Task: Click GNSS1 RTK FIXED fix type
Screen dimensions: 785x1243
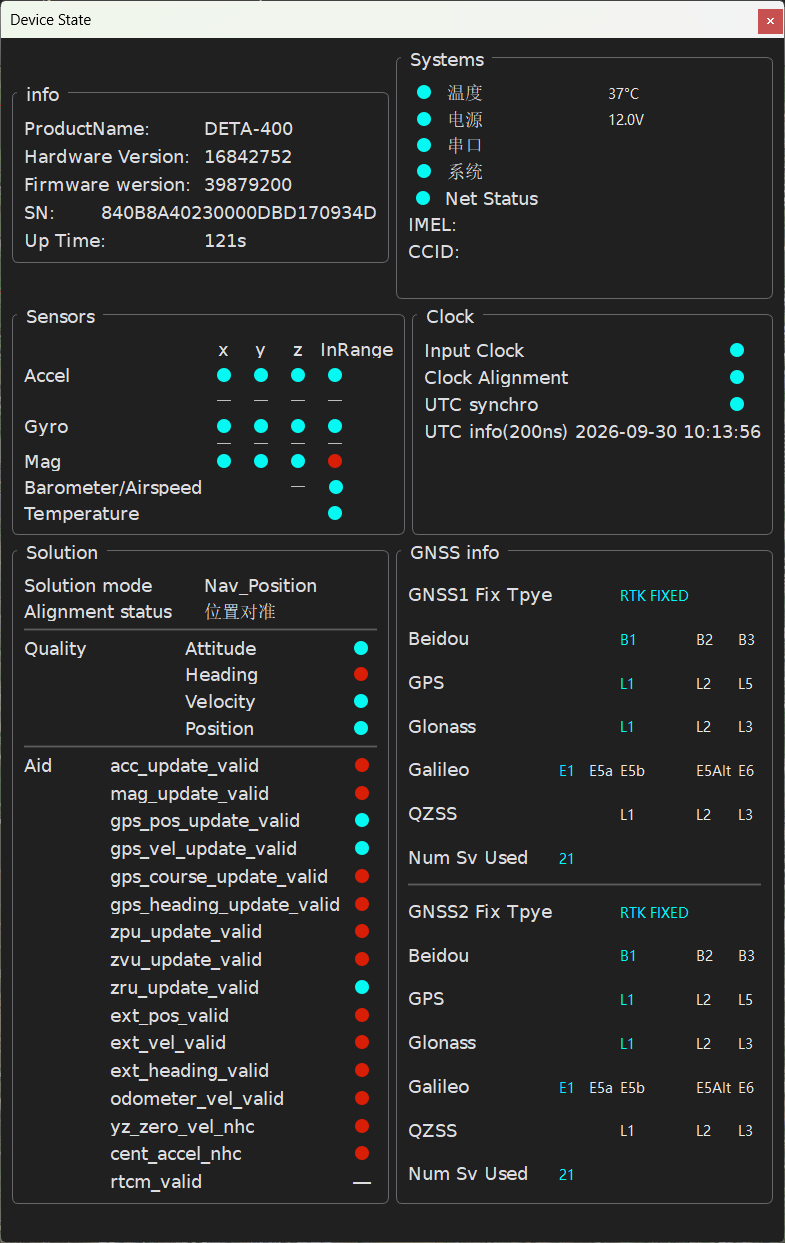Action: 654,596
